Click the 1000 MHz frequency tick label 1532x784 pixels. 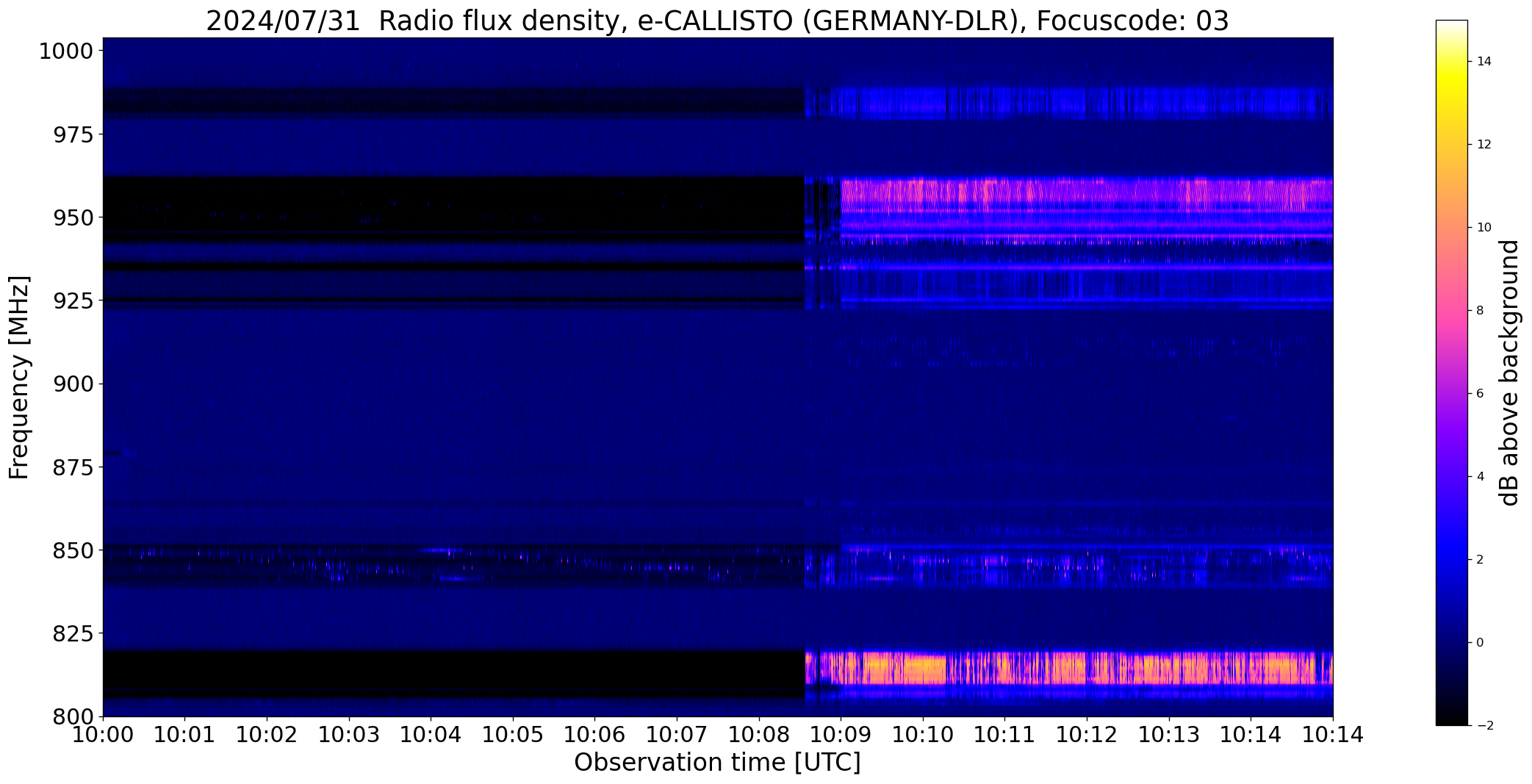[66, 51]
